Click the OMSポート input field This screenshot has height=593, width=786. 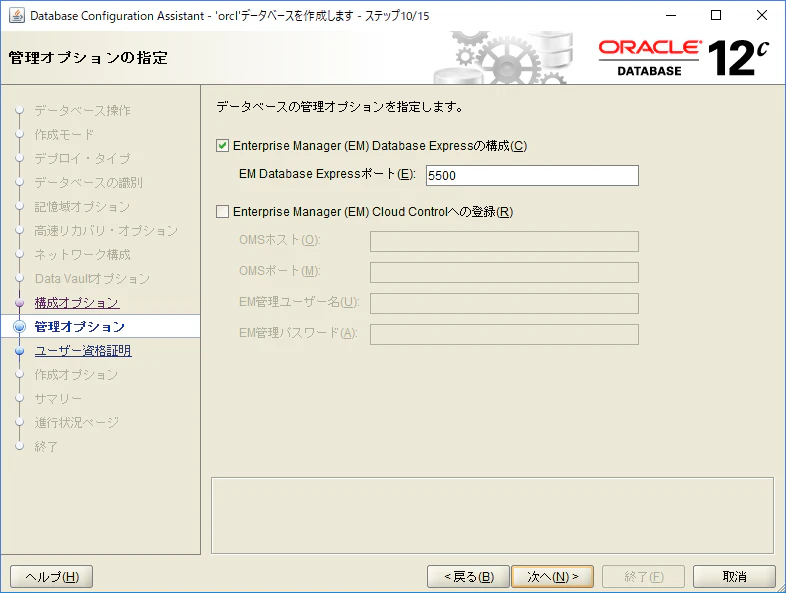pos(504,272)
